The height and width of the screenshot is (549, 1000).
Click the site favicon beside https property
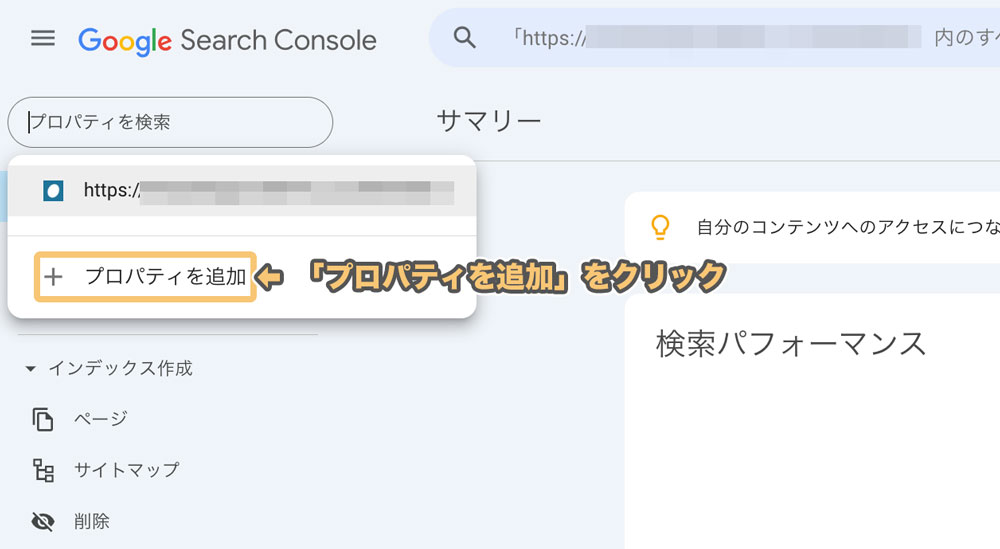(53, 191)
